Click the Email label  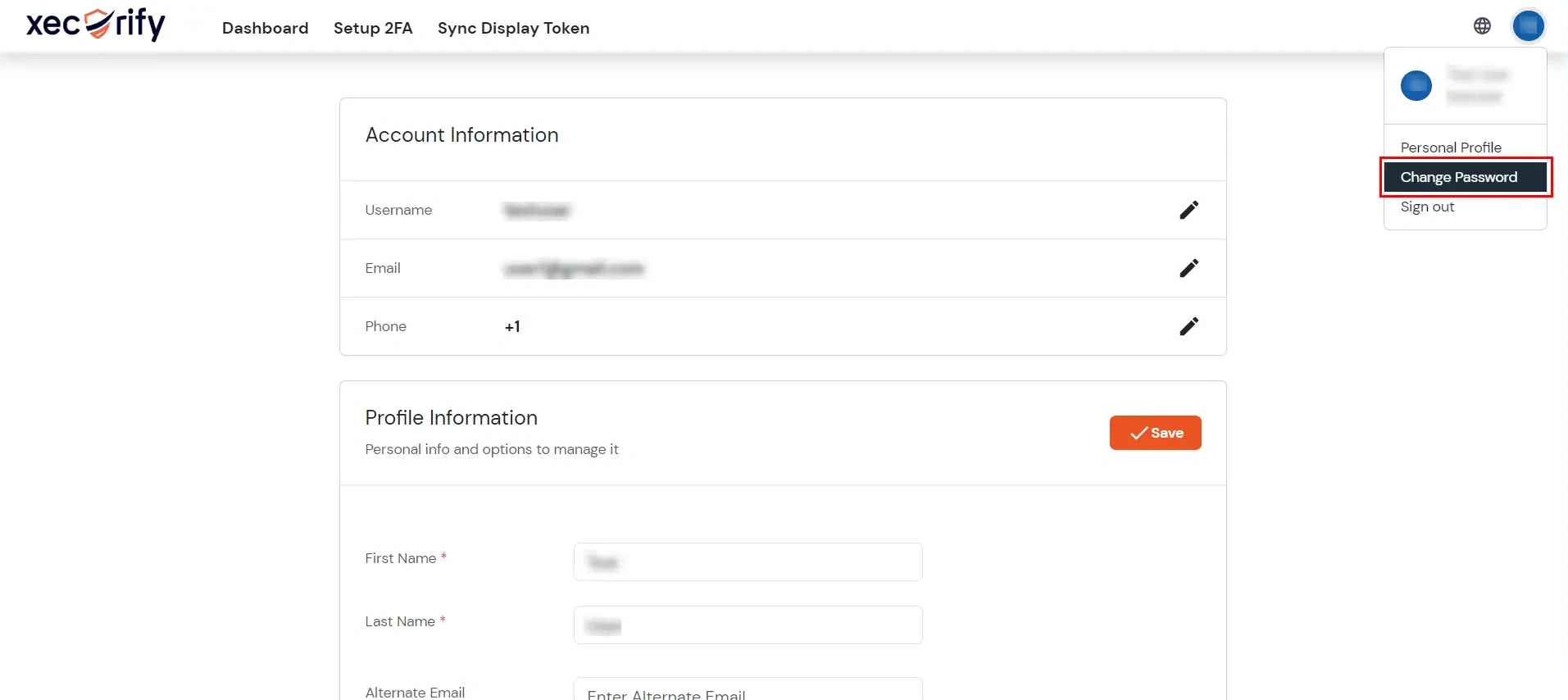[383, 268]
